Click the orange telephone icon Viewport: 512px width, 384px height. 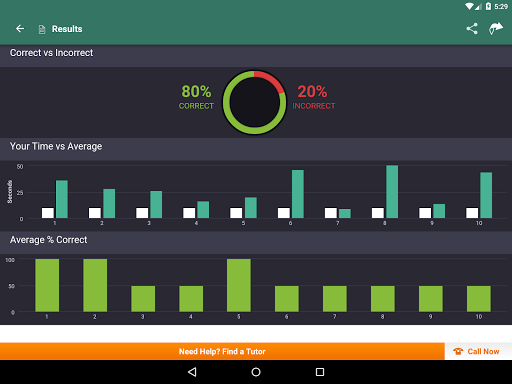tap(458, 351)
